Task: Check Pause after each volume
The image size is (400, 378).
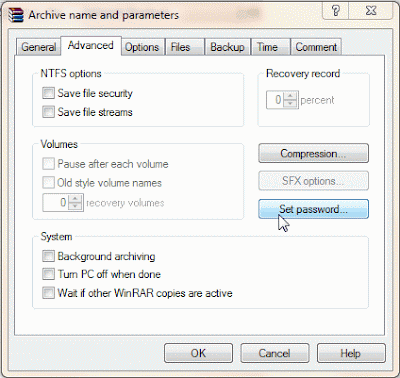Action: click(x=48, y=164)
